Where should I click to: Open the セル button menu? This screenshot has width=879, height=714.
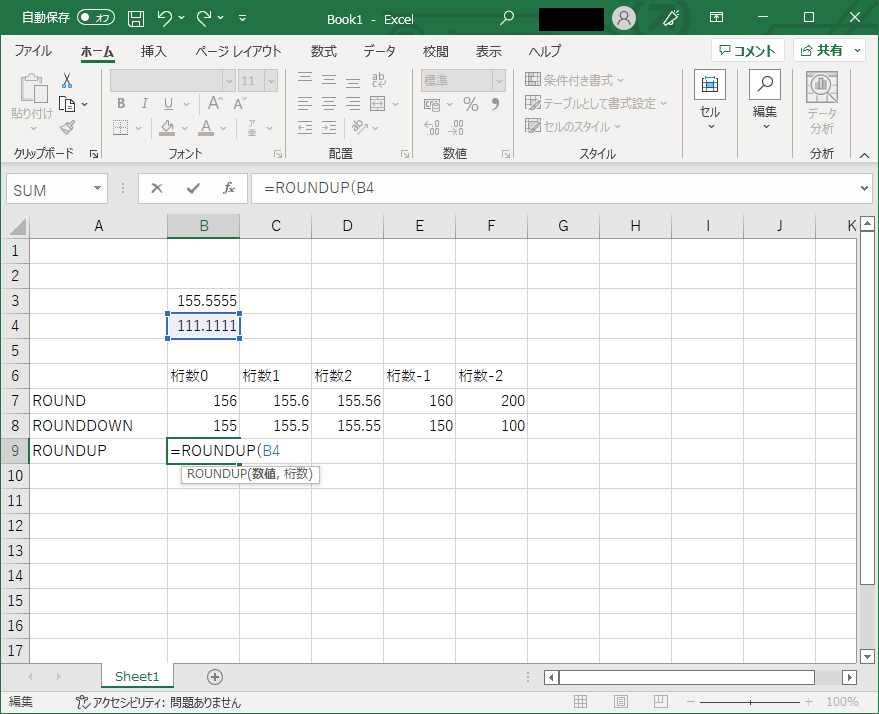pyautogui.click(x=710, y=101)
